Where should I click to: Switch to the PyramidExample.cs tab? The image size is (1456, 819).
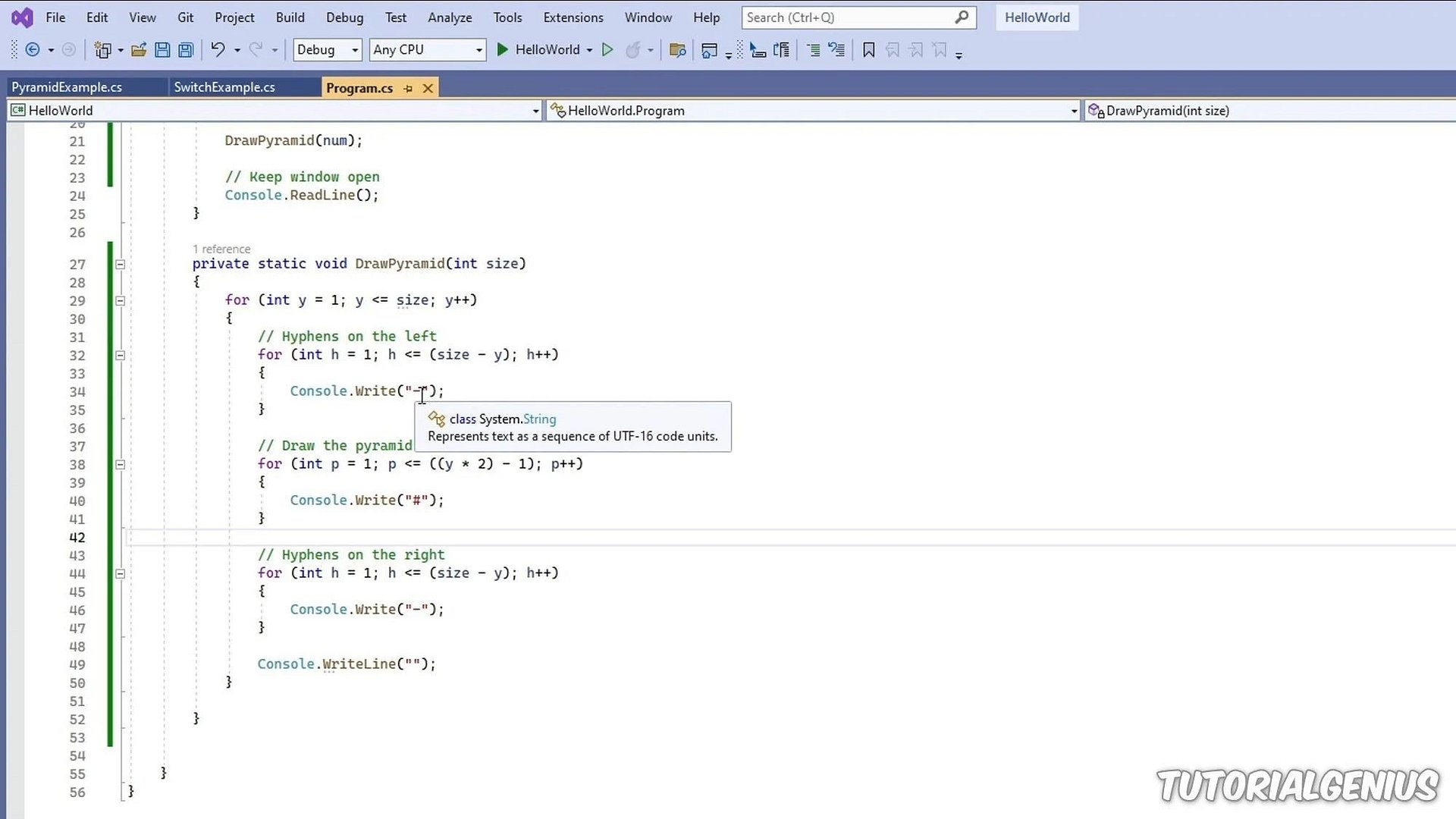(x=87, y=88)
